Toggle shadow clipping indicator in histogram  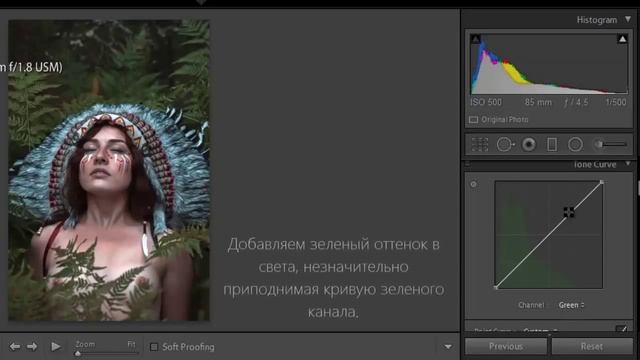(476, 39)
